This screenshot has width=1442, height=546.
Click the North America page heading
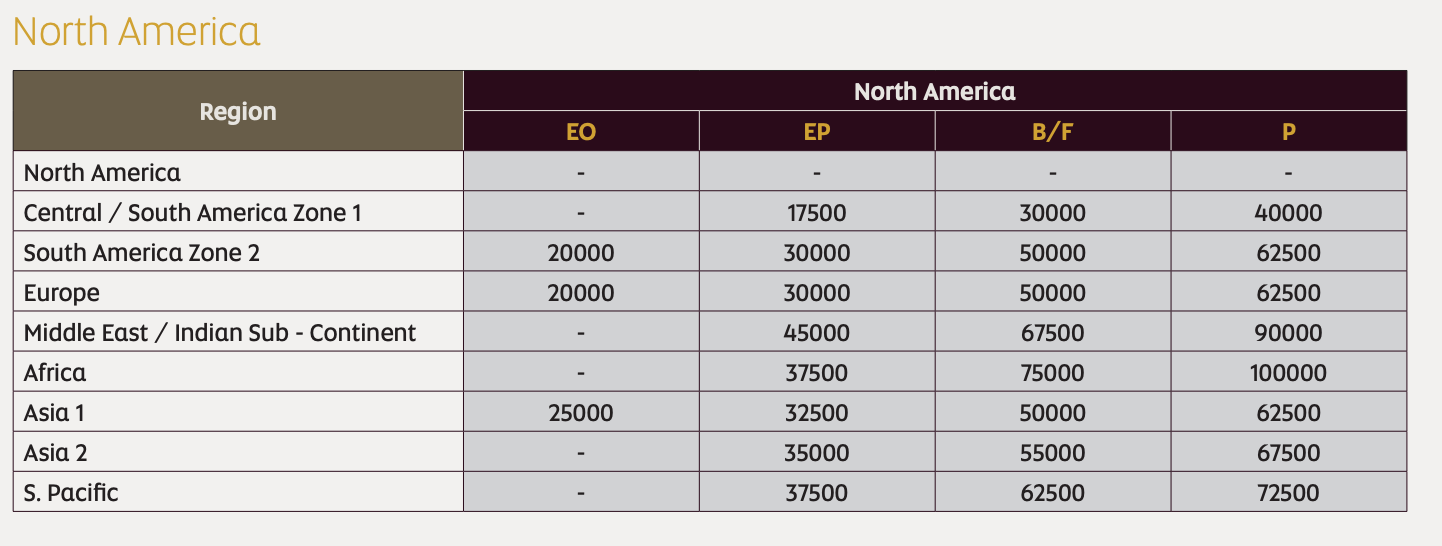(x=137, y=31)
